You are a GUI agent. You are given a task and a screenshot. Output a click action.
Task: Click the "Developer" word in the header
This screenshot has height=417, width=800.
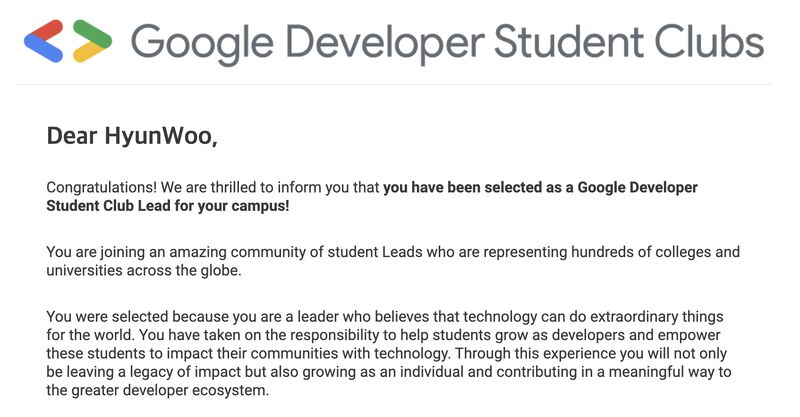point(385,44)
